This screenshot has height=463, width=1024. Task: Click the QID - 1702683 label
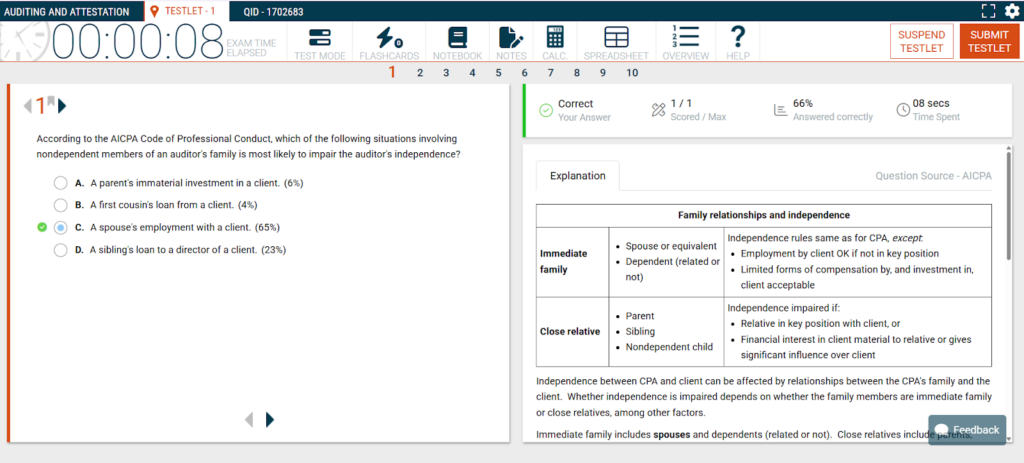pyautogui.click(x=272, y=12)
